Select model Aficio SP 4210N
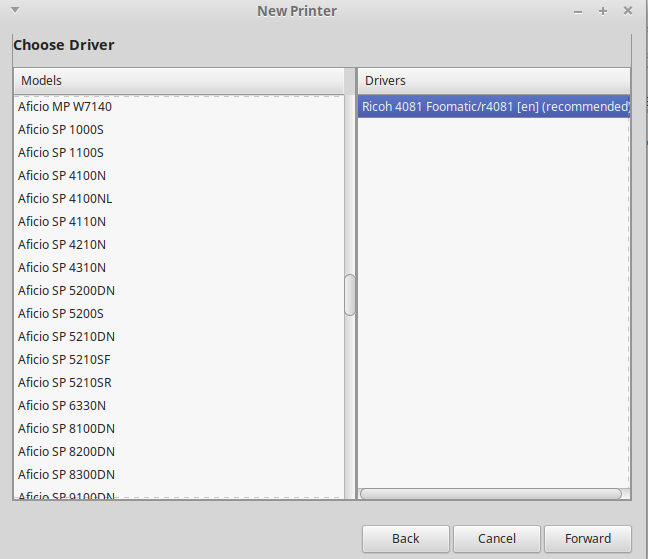Image resolution: width=648 pixels, height=559 pixels. pyautogui.click(x=179, y=245)
